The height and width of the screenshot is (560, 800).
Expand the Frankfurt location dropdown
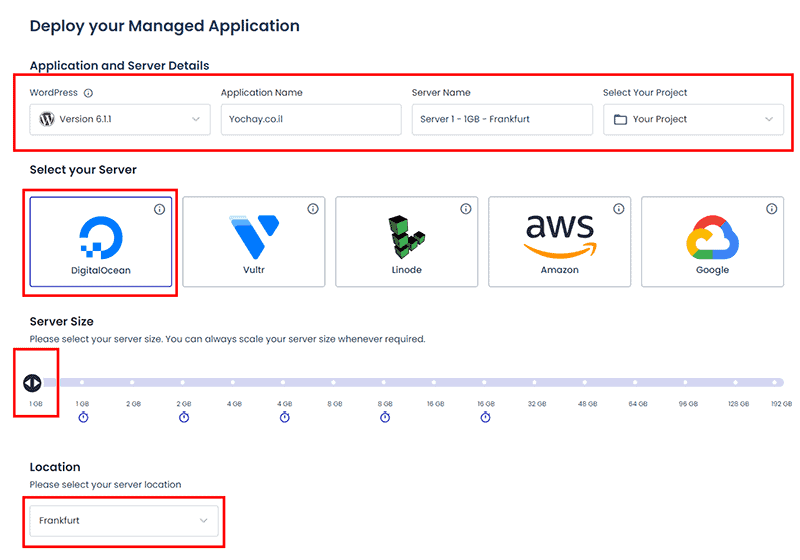[x=124, y=521]
